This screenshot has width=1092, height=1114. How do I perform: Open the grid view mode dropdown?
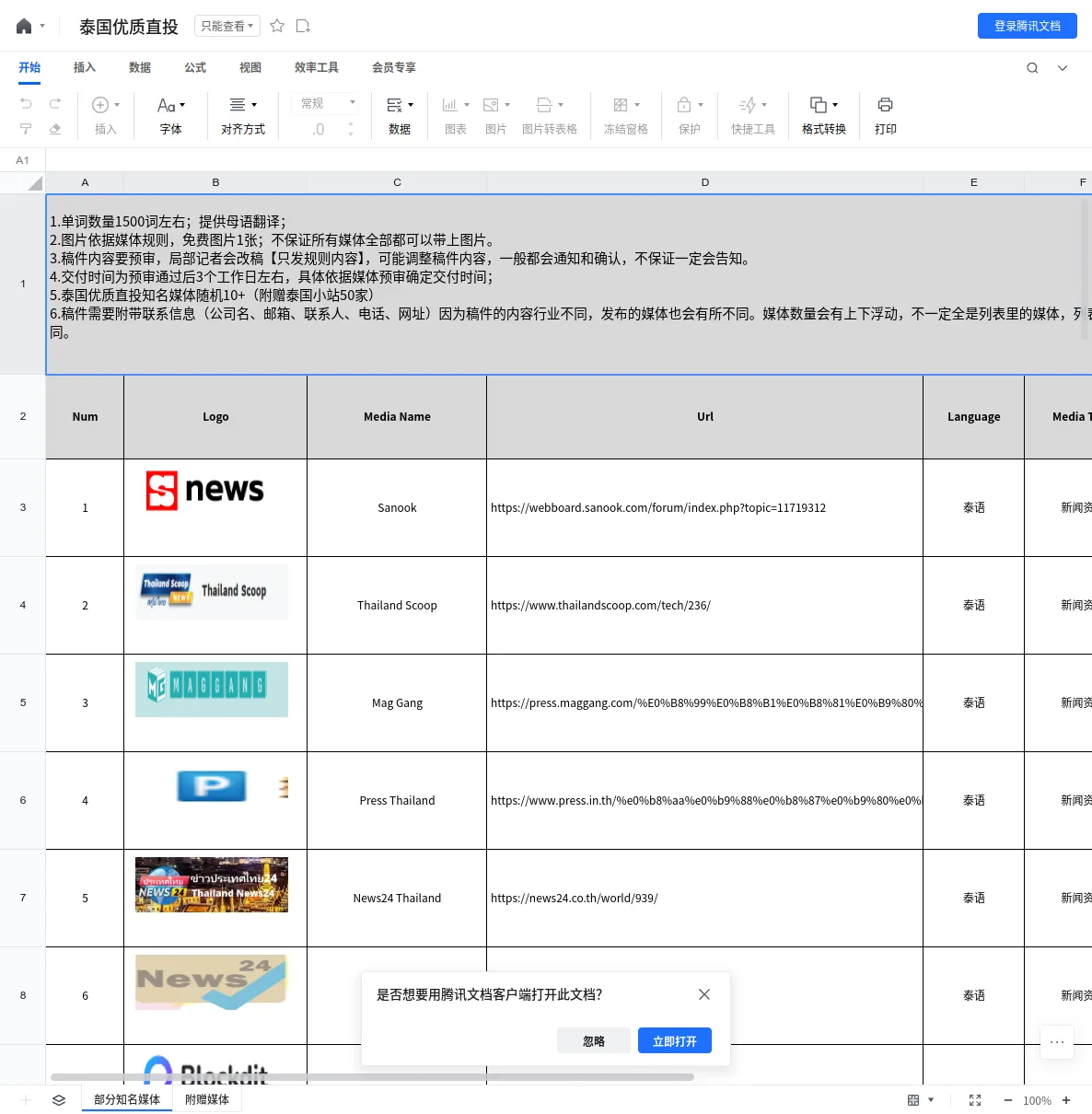[x=921, y=1100]
